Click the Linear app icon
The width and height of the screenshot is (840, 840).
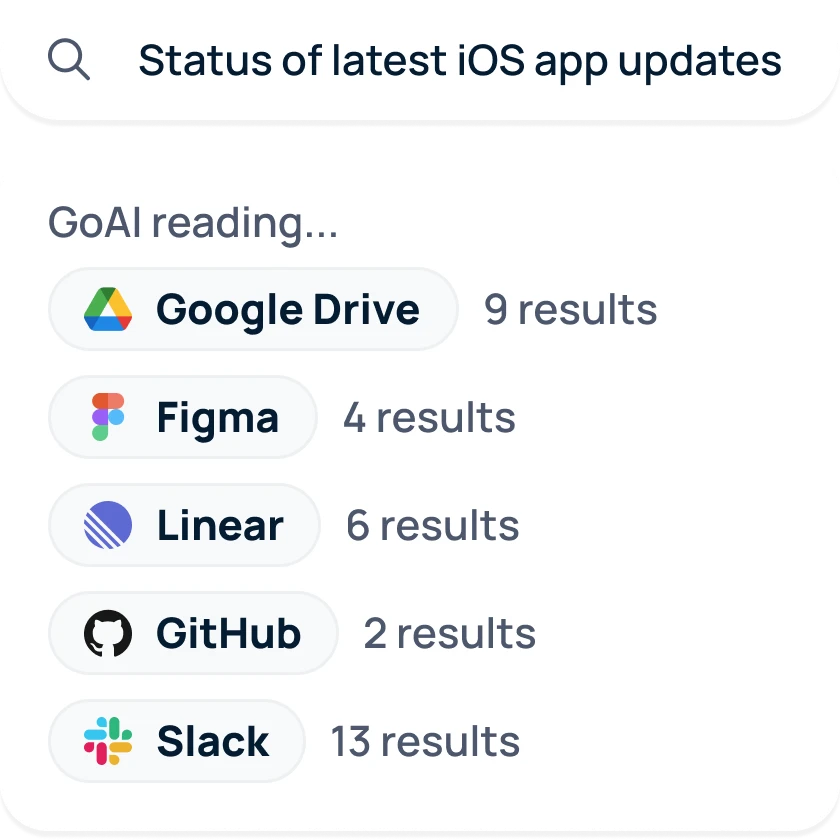110,524
